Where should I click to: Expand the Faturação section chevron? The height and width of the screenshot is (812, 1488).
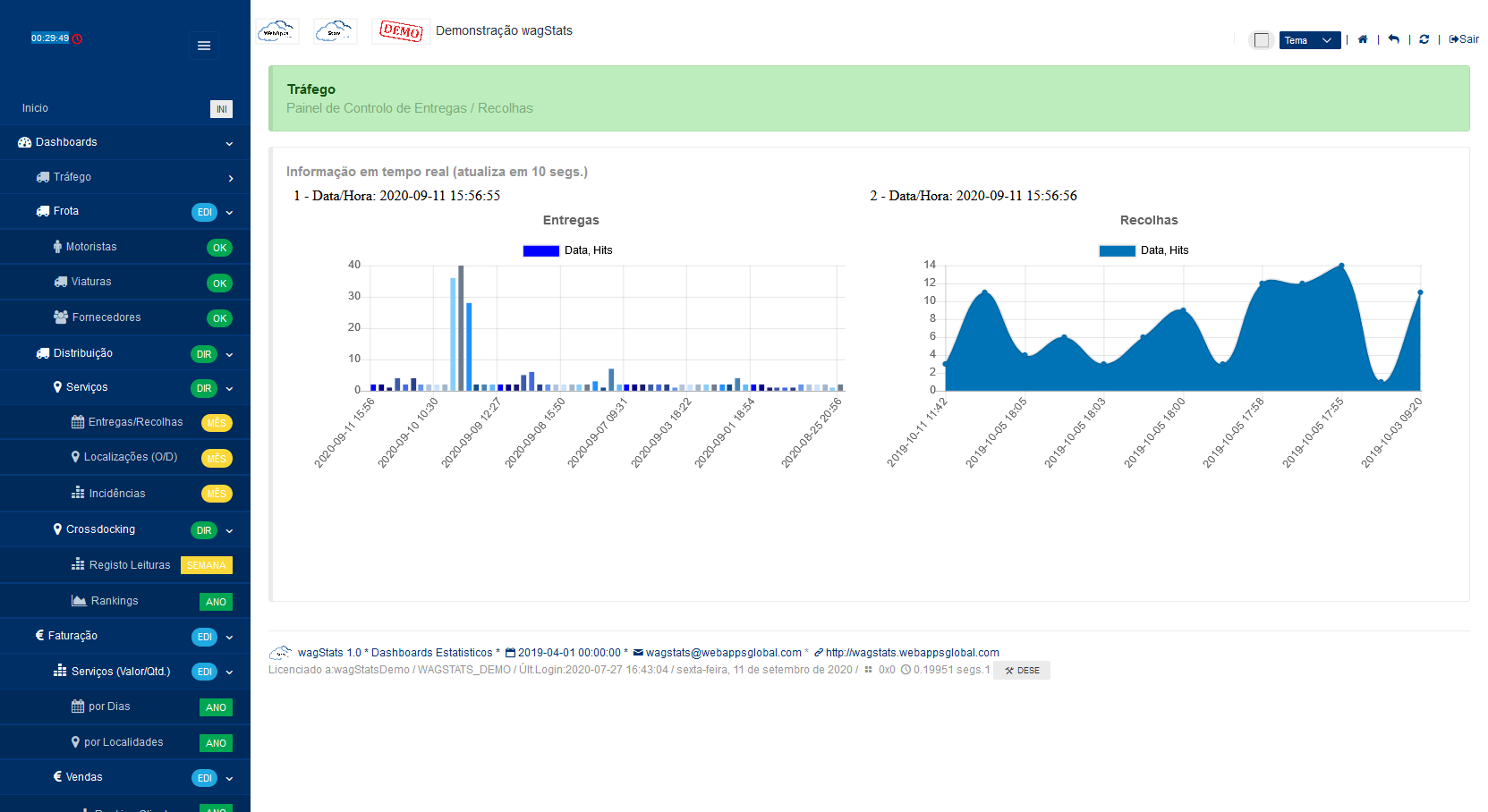pos(229,638)
